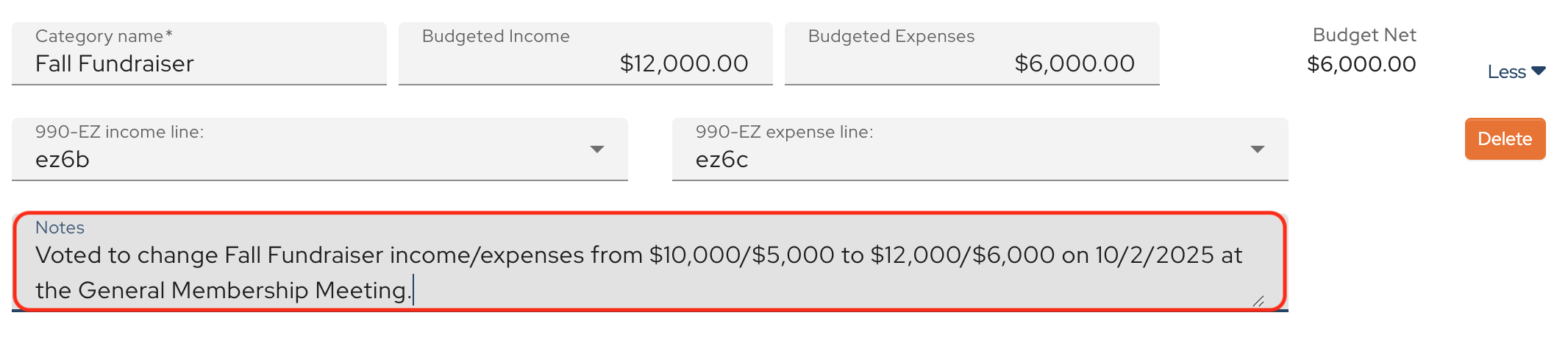The height and width of the screenshot is (349, 1568).
Task: Click the 990-EZ income line label
Action: pyautogui.click(x=119, y=132)
